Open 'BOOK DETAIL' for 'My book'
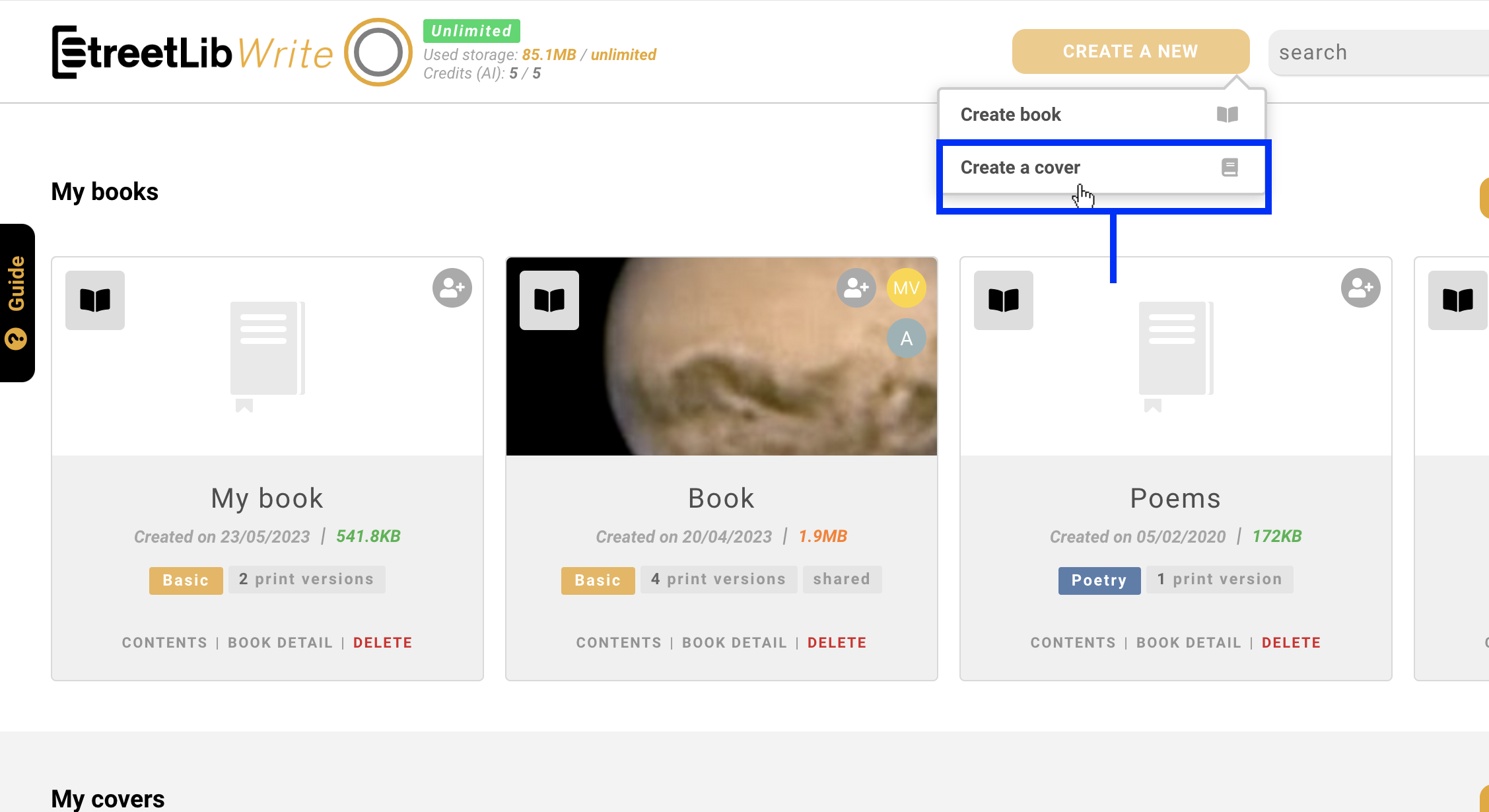This screenshot has height=812, width=1489. pos(280,642)
